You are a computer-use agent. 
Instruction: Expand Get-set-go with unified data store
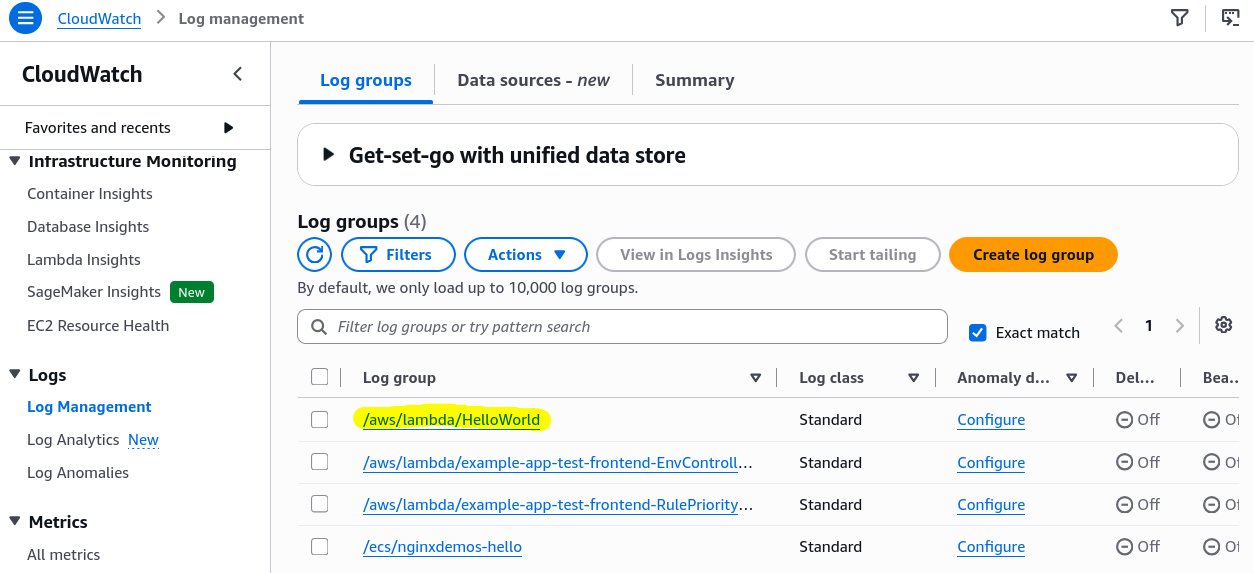tap(327, 155)
